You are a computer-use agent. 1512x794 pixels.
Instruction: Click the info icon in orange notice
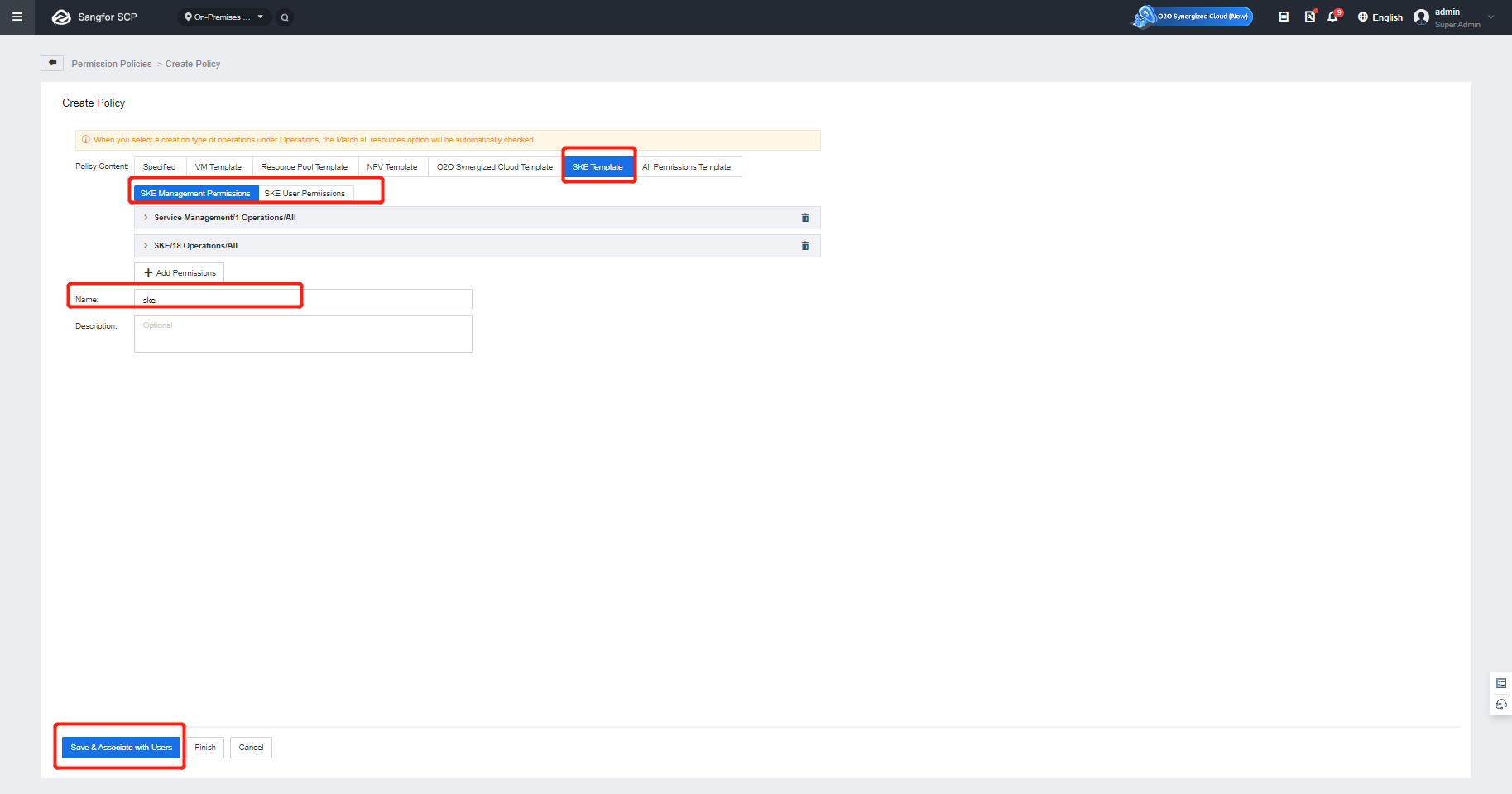click(x=86, y=140)
